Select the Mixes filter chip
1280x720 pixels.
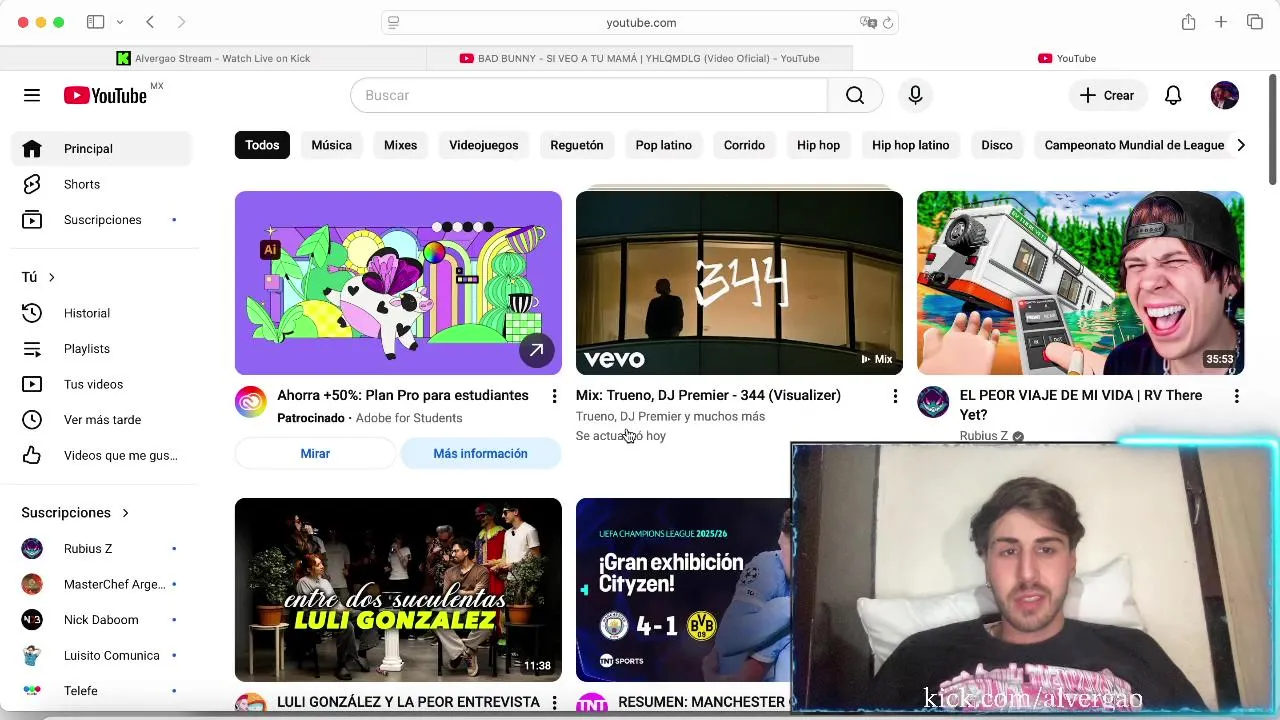(400, 145)
